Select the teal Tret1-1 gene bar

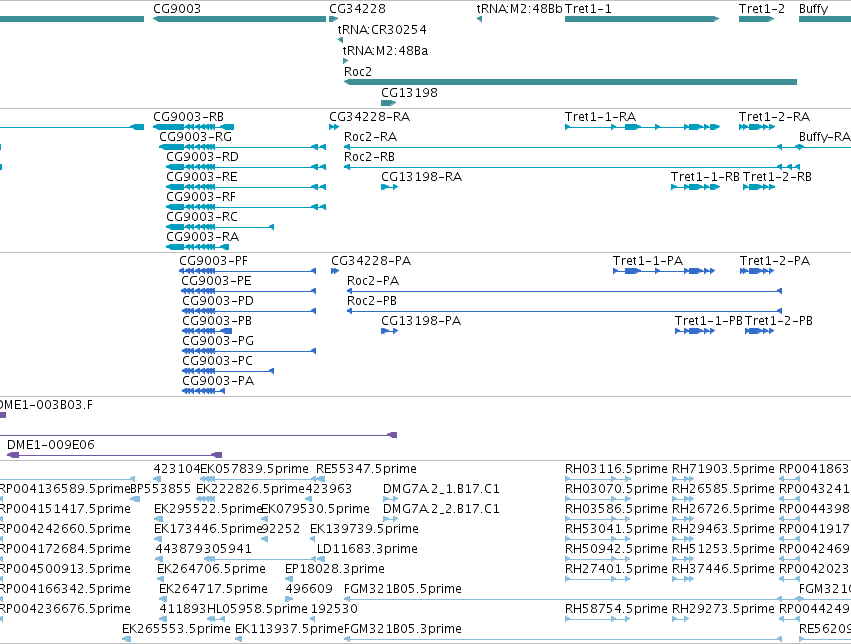(642, 19)
